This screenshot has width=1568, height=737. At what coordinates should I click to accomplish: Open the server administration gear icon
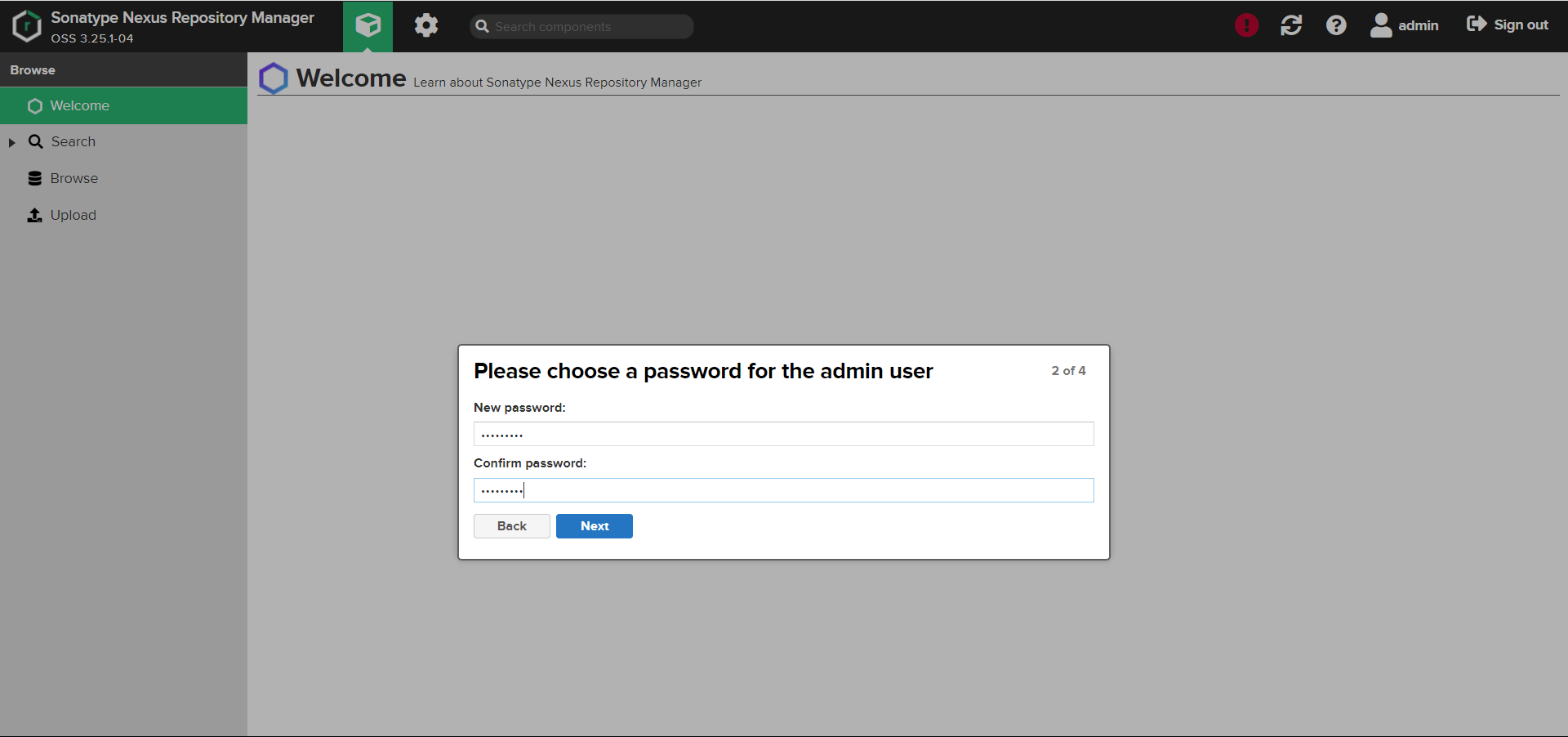point(425,25)
